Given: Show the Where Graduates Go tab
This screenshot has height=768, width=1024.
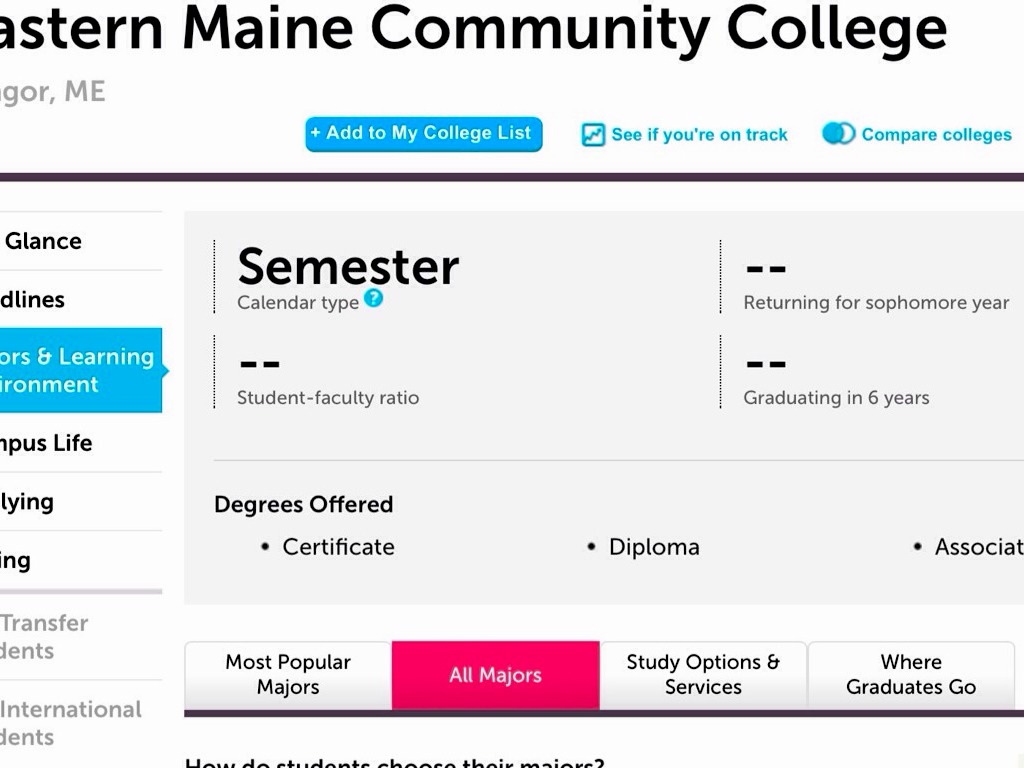Looking at the screenshot, I should click(911, 675).
